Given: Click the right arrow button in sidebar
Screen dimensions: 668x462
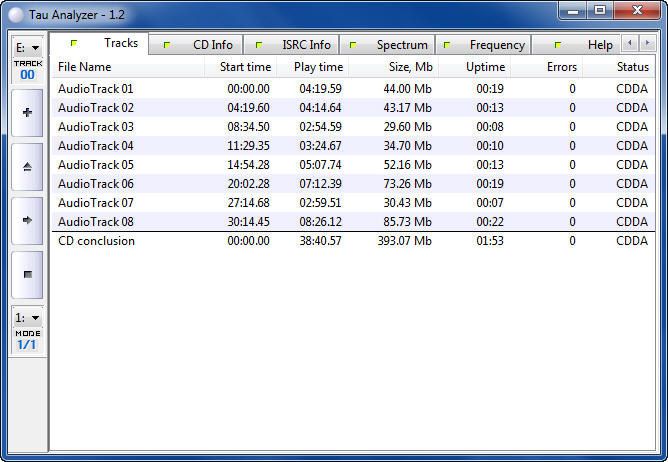Looking at the screenshot, I should point(27,220).
